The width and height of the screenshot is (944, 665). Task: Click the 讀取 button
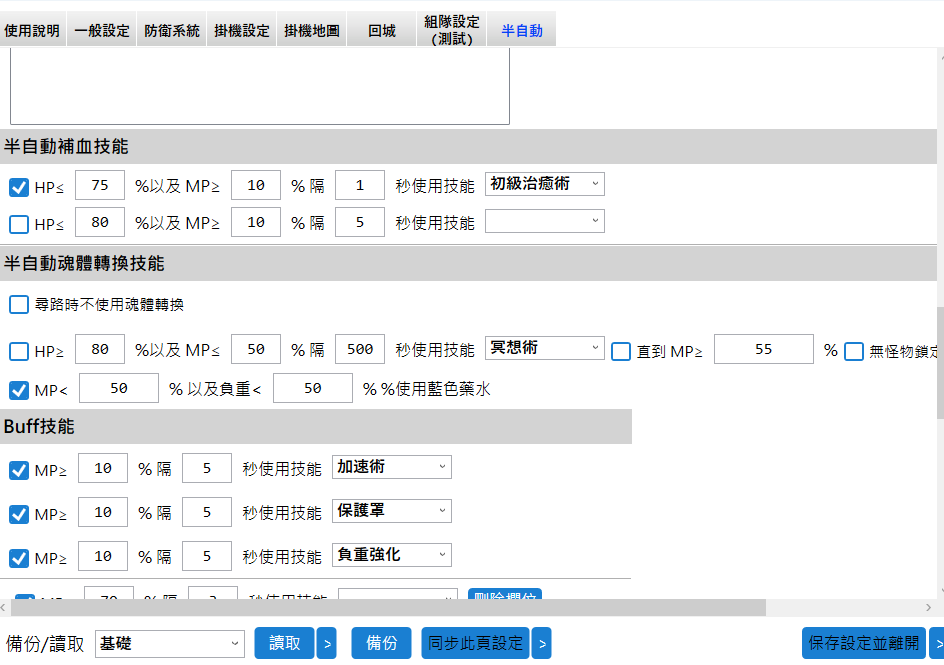click(x=284, y=643)
